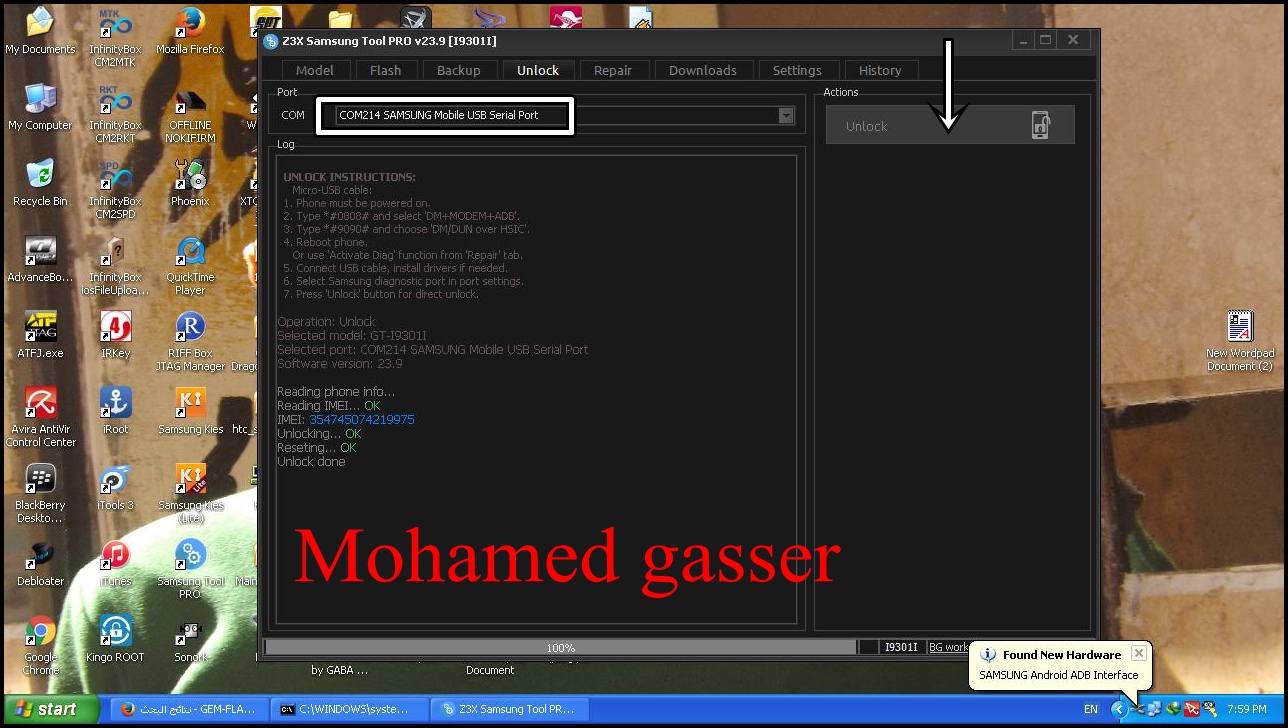This screenshot has width=1288, height=728.
Task: Open the BlackBerry Desktop shortcut
Action: click(40, 492)
